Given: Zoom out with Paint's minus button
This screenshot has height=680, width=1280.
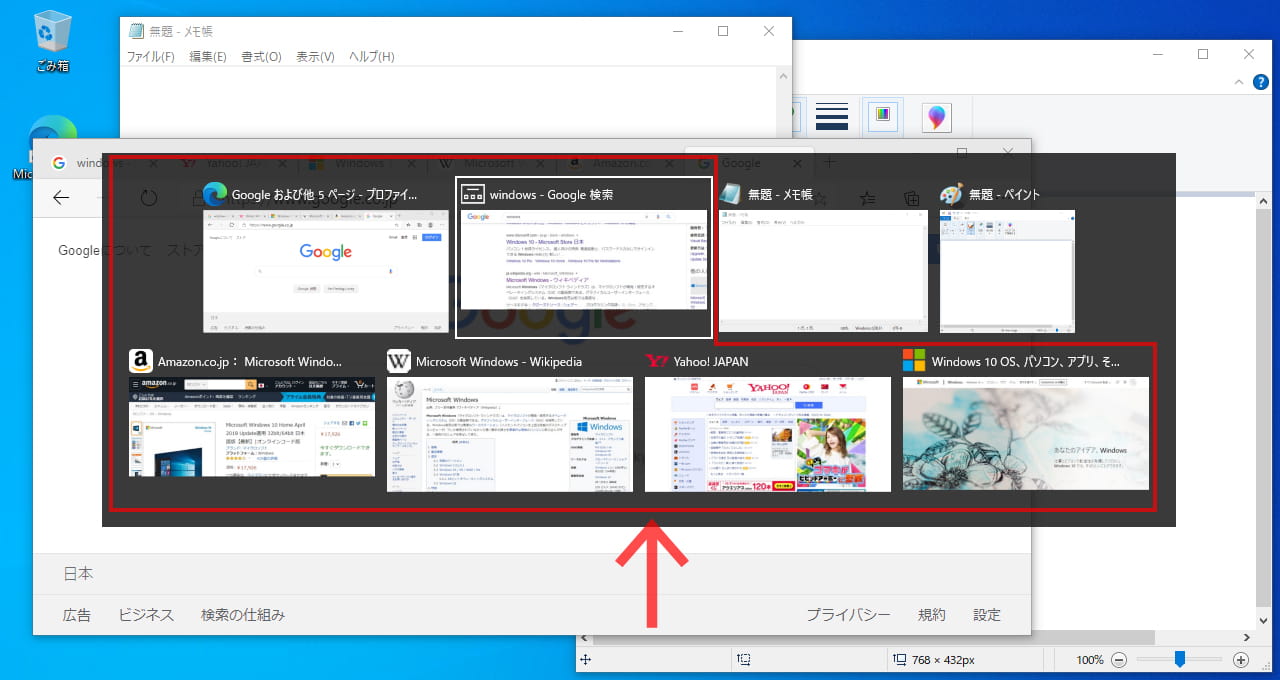Looking at the screenshot, I should click(1119, 660).
